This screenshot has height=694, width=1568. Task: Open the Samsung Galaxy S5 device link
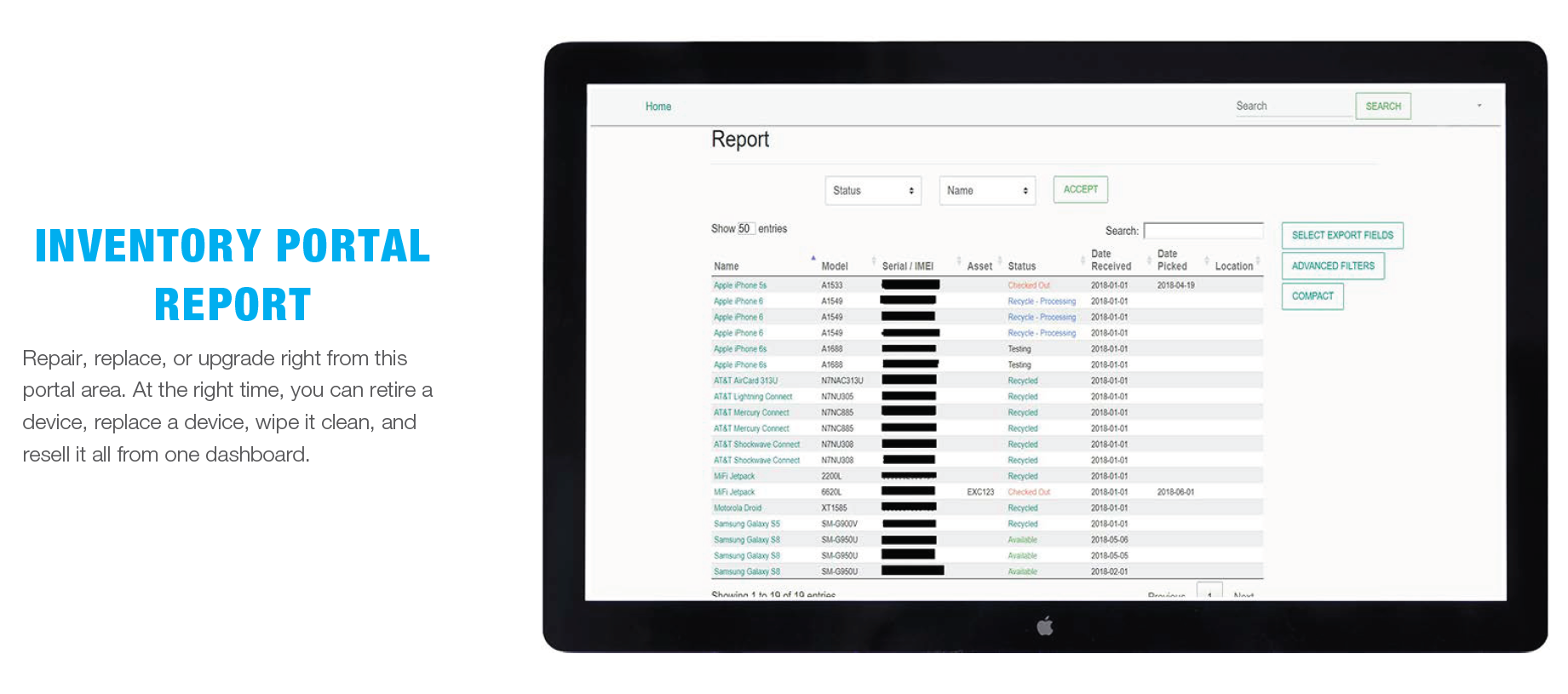(x=746, y=524)
